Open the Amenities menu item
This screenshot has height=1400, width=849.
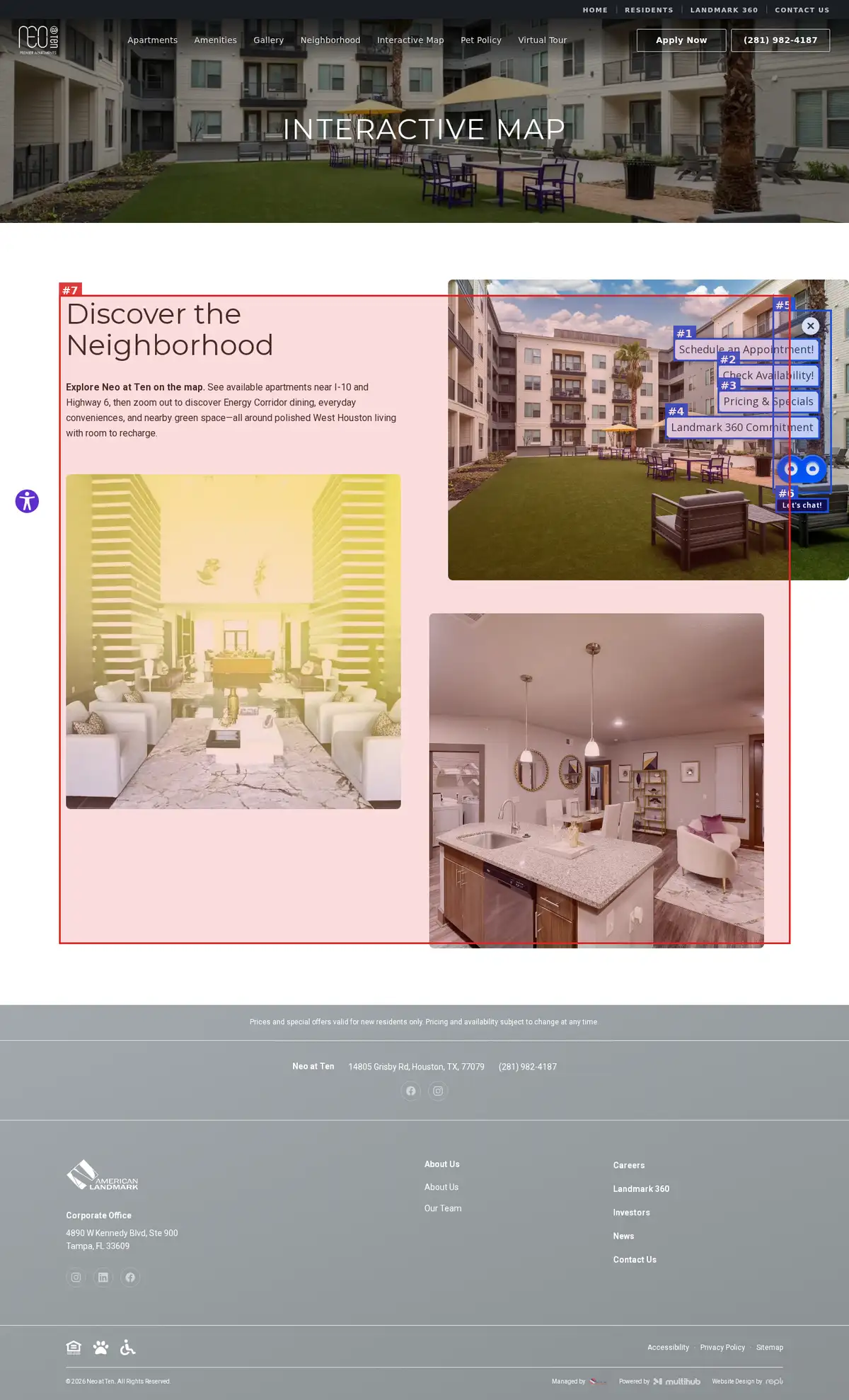tap(215, 40)
